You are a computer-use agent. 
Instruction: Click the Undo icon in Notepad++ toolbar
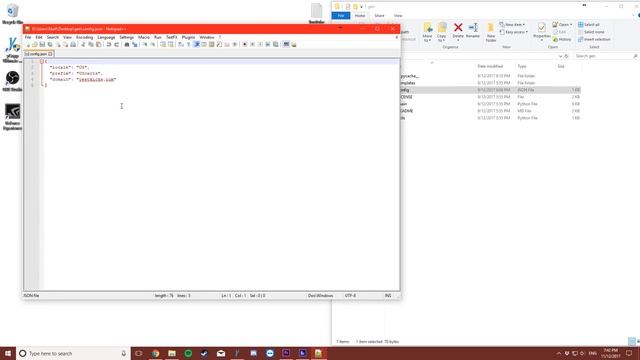(109, 44)
